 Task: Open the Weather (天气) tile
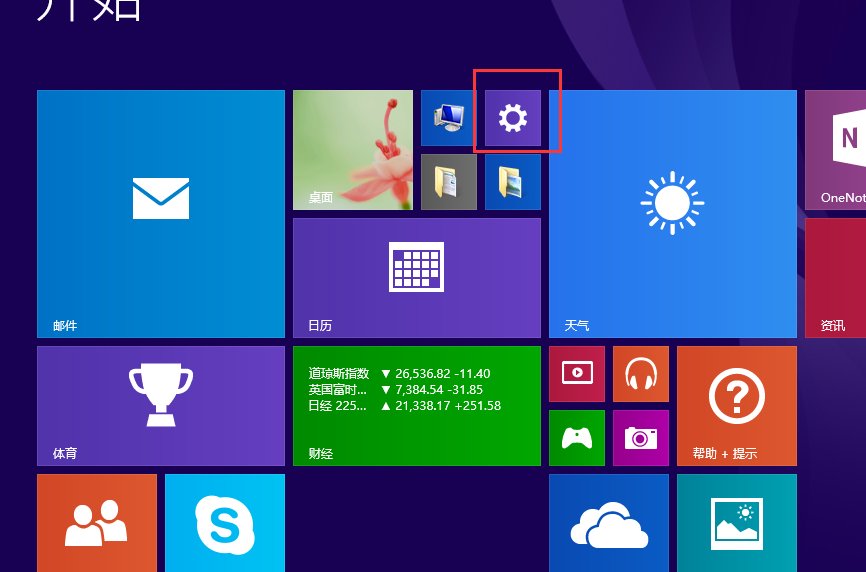coord(672,214)
